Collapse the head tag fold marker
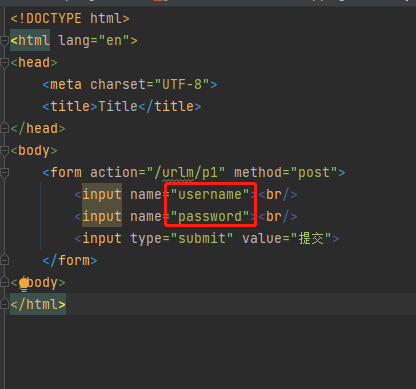This screenshot has width=416, height=389. pos(4,63)
